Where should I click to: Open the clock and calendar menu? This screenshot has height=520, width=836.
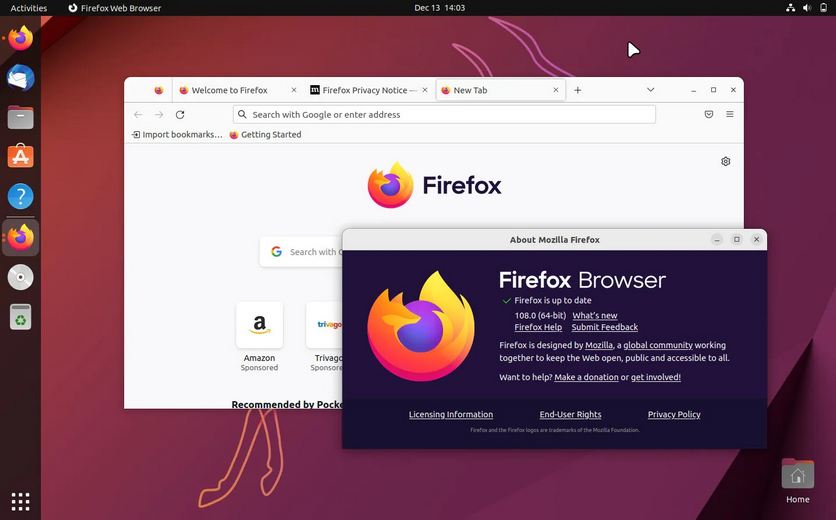[x=439, y=7]
